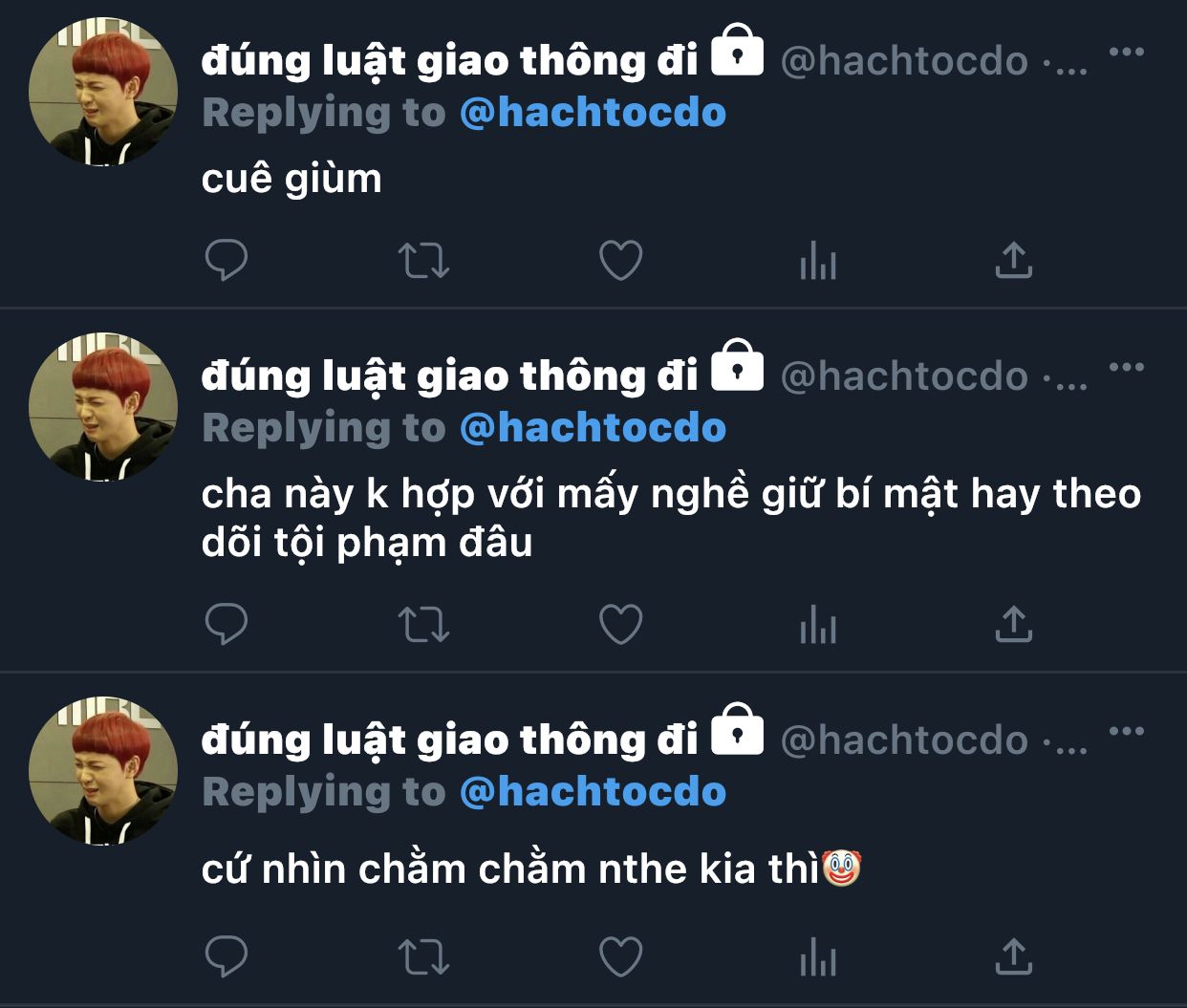Open more options on "cứ nhìn chằm chằm" tweet
This screenshot has width=1187, height=1008.
(x=1127, y=731)
